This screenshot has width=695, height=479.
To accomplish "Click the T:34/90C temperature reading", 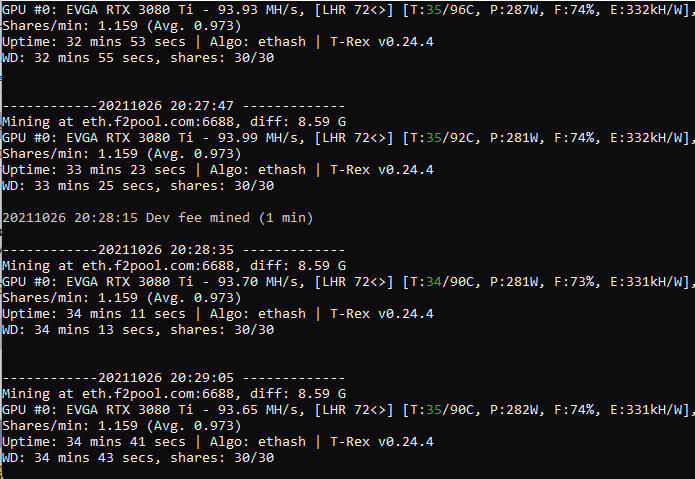I will [x=443, y=282].
